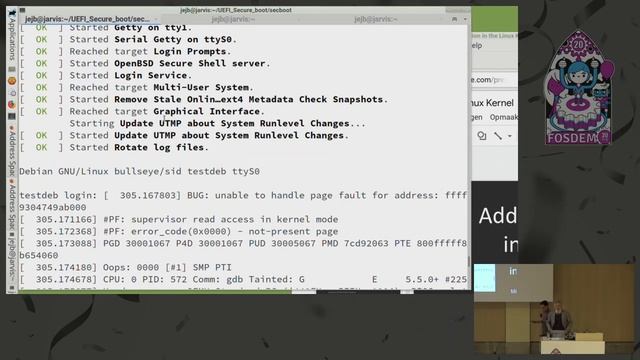The image size is (640, 360).
Task: Click the new tab icon in terminal tab bar
Action: pyautogui.click(x=454, y=19)
